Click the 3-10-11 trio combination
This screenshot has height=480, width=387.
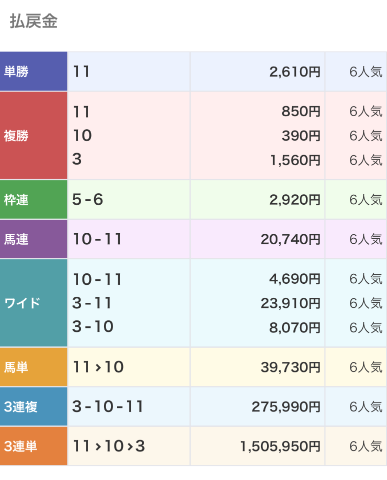tap(108, 407)
